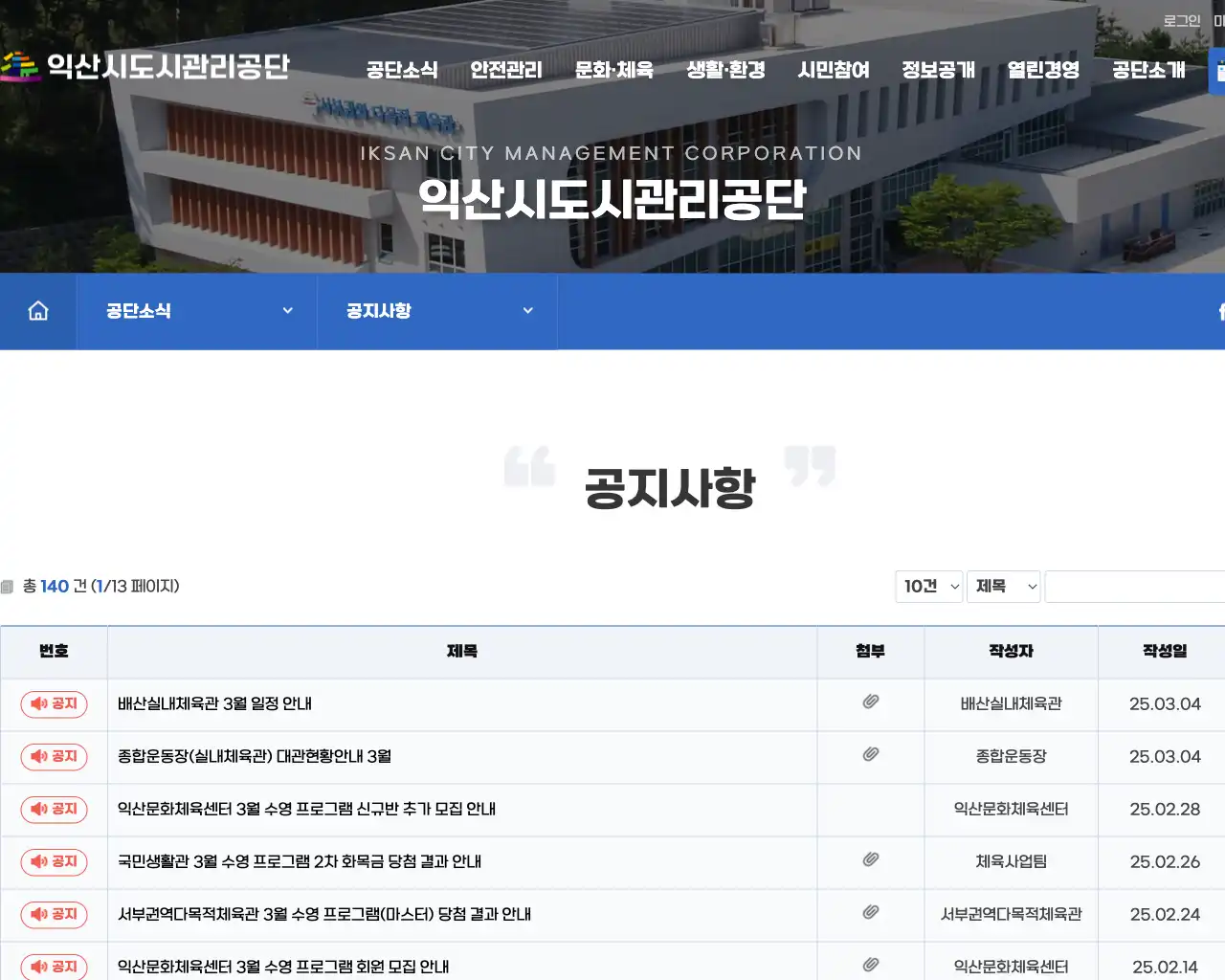This screenshot has height=980, width=1225.
Task: Click inside the search input field
Action: tap(1134, 587)
